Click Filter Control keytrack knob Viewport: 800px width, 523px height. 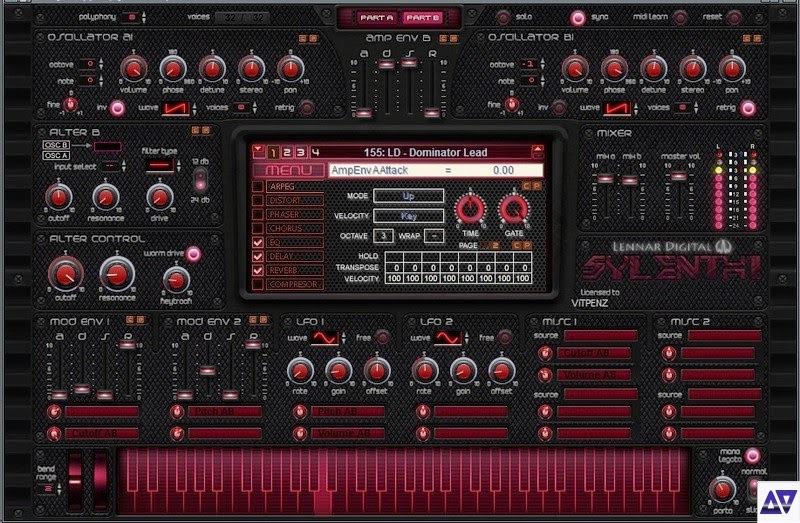tap(177, 281)
